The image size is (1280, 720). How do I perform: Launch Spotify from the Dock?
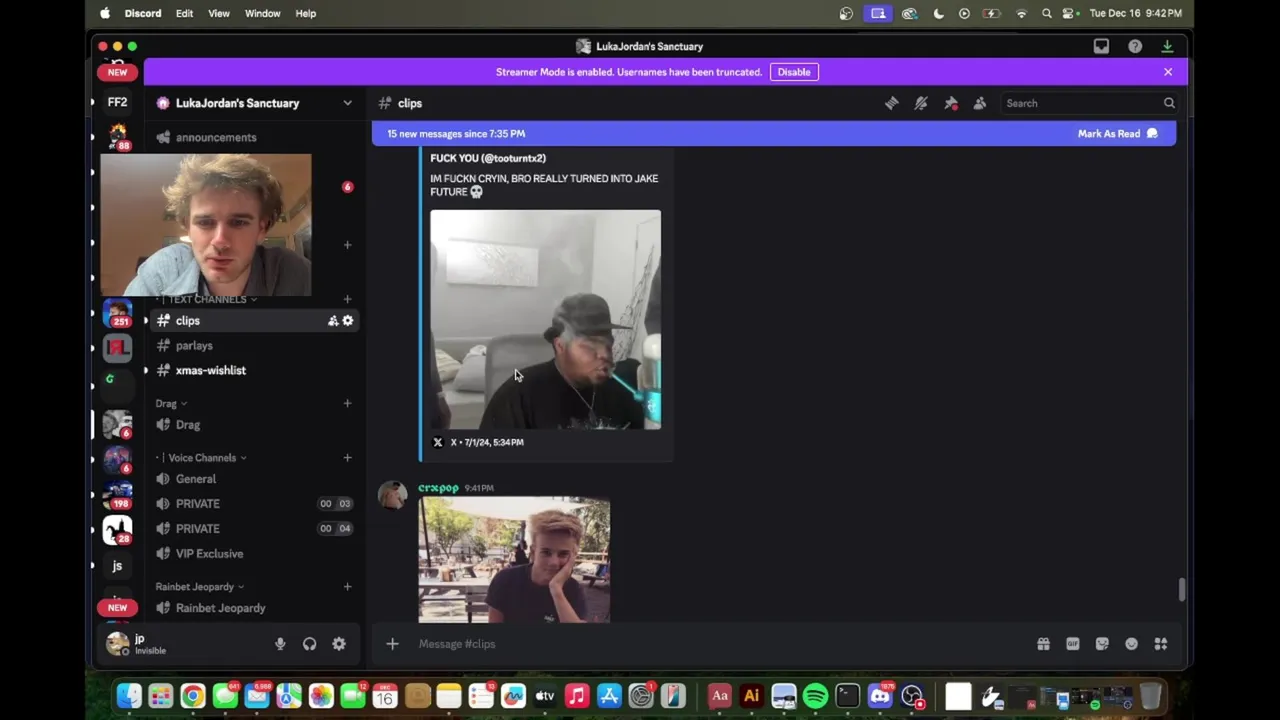coord(816,696)
